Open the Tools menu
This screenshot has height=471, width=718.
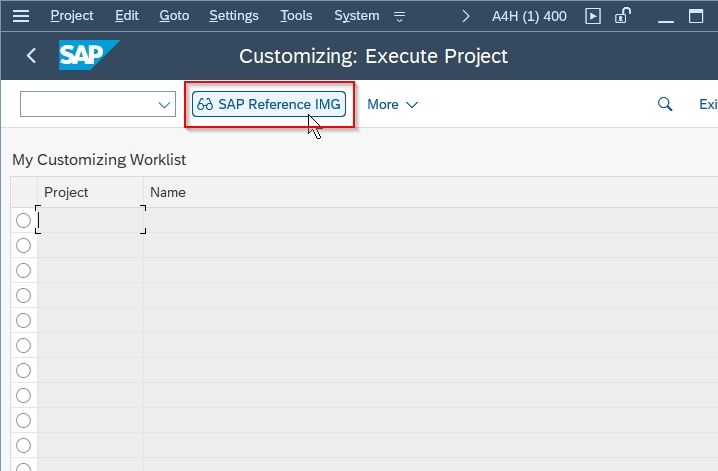point(296,16)
